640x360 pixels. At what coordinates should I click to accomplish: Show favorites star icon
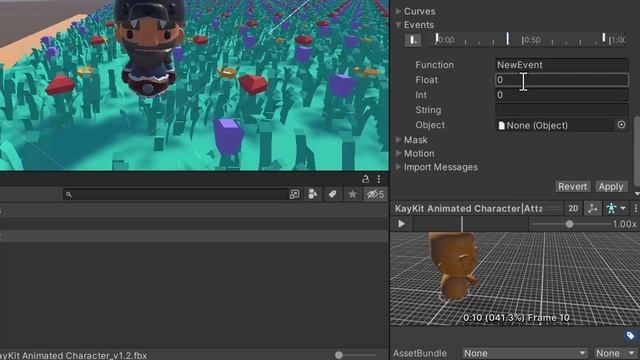point(352,194)
